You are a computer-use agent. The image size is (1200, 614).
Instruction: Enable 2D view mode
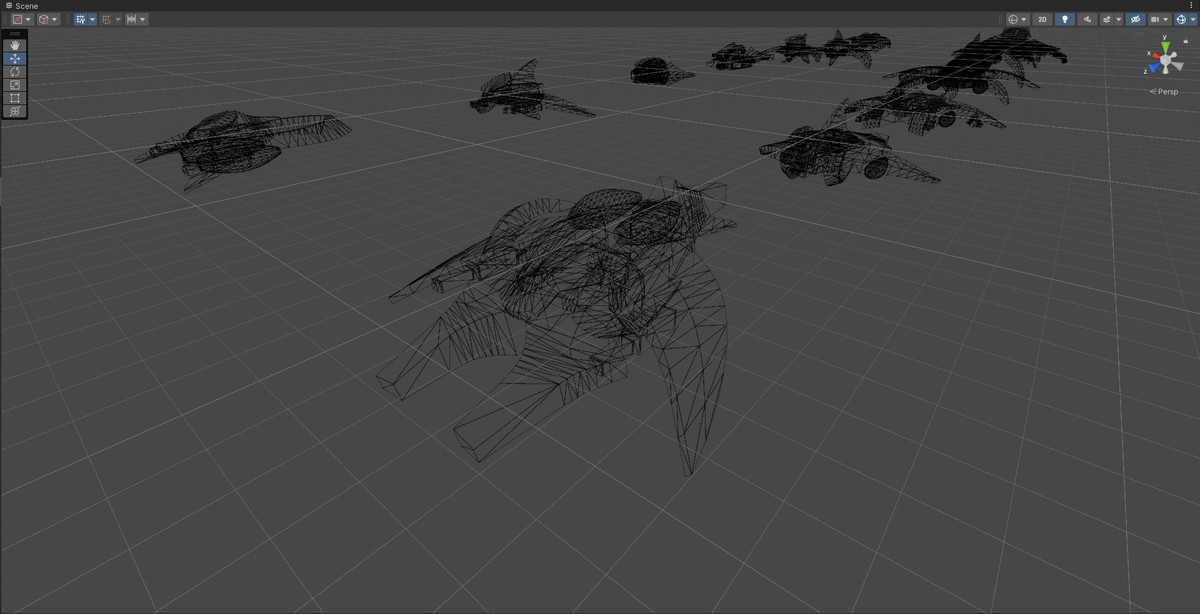click(1041, 19)
